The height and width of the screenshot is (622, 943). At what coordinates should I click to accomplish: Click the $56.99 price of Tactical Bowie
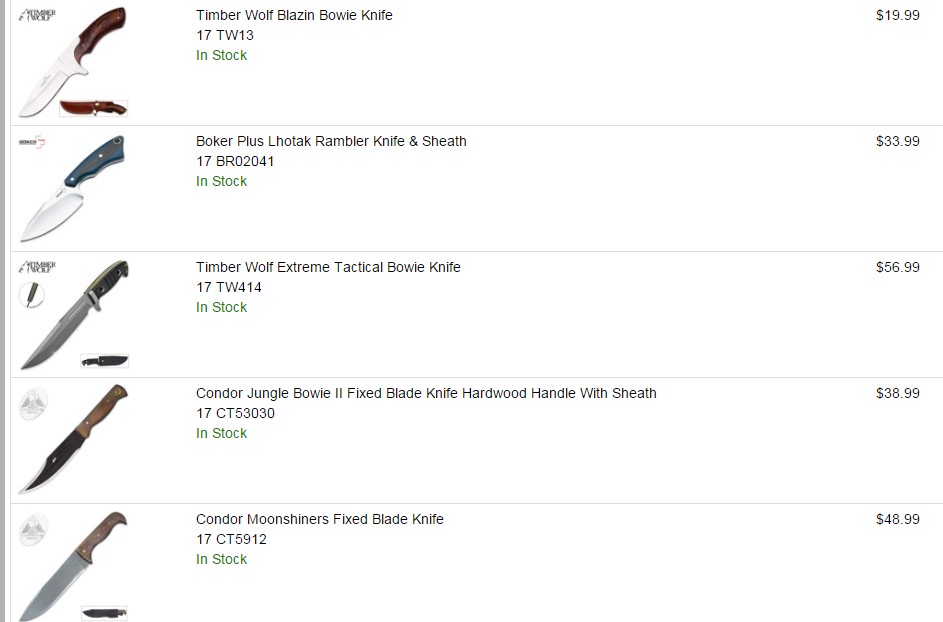pyautogui.click(x=898, y=267)
